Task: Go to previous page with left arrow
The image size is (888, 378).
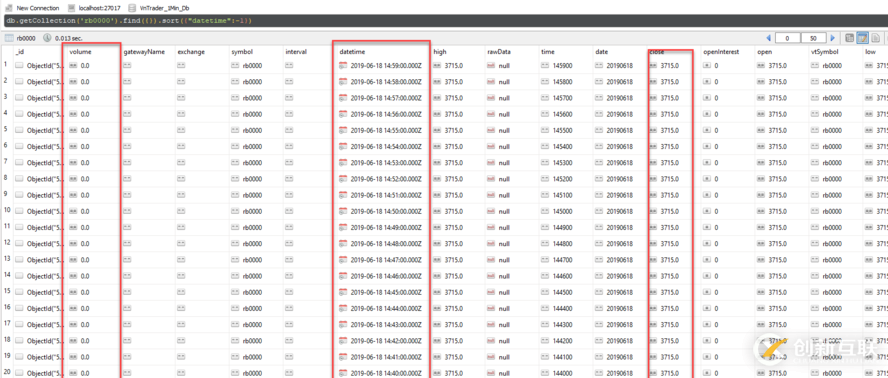Action: (x=769, y=38)
